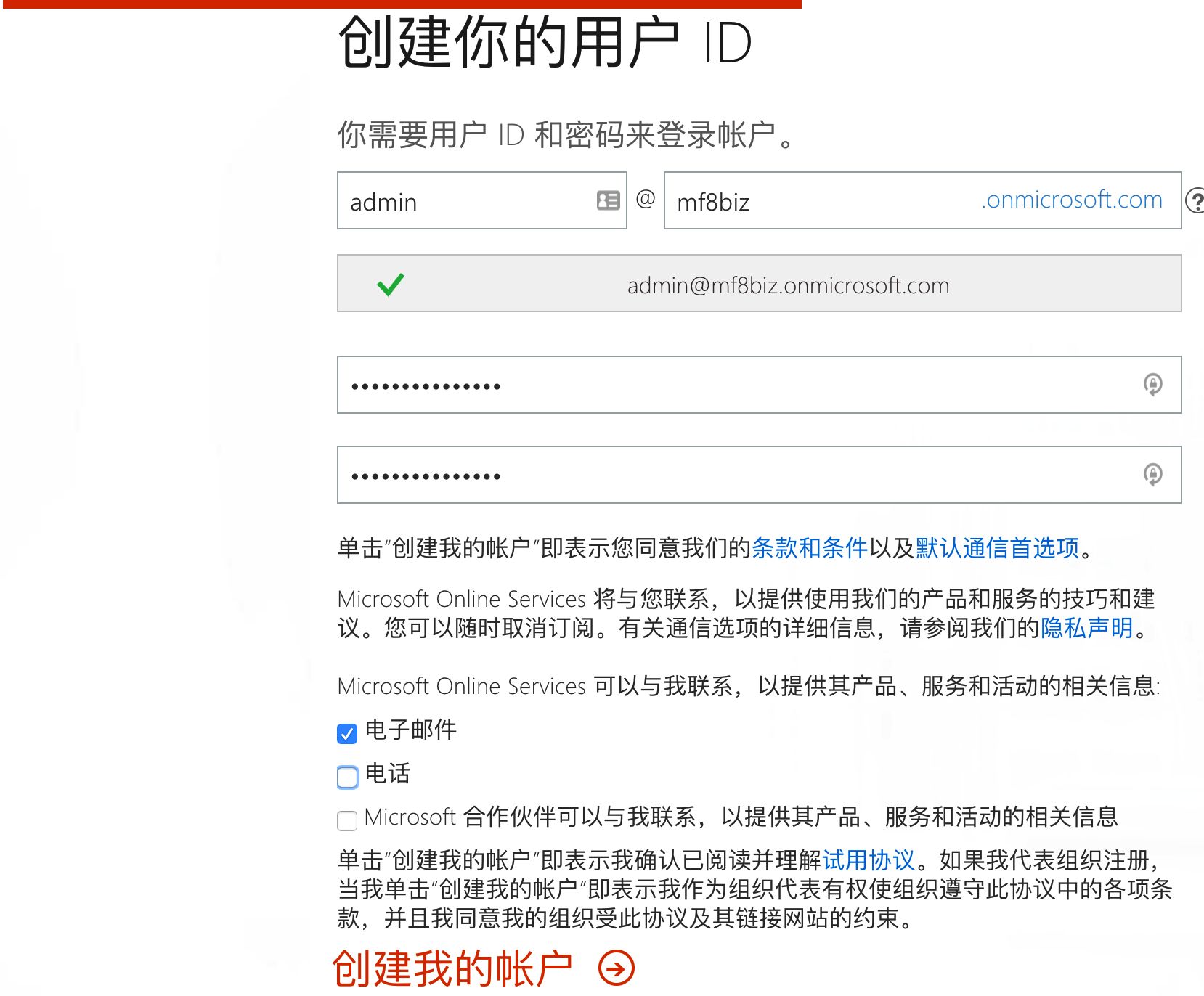
Task: Uncheck the 电子邮件 checkbox
Action: [347, 733]
